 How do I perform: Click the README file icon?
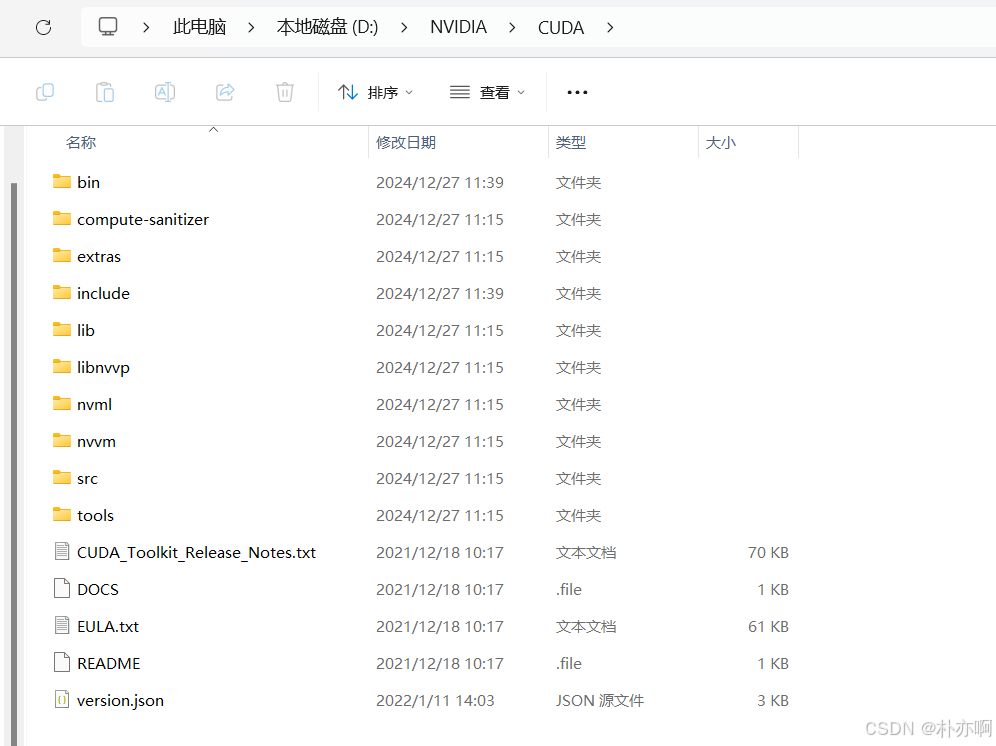[62, 662]
